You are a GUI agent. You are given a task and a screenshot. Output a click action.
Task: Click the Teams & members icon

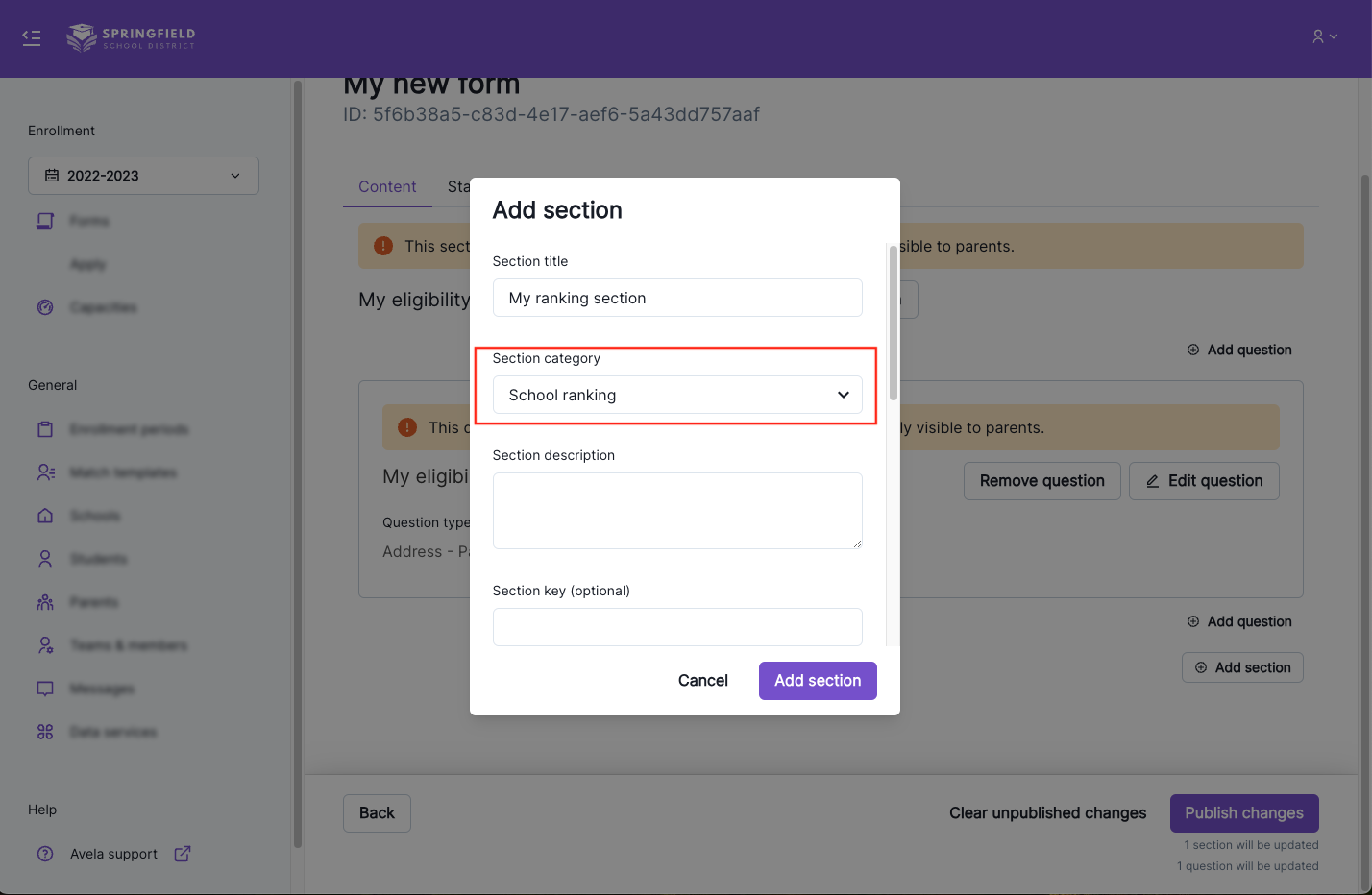[x=45, y=645]
